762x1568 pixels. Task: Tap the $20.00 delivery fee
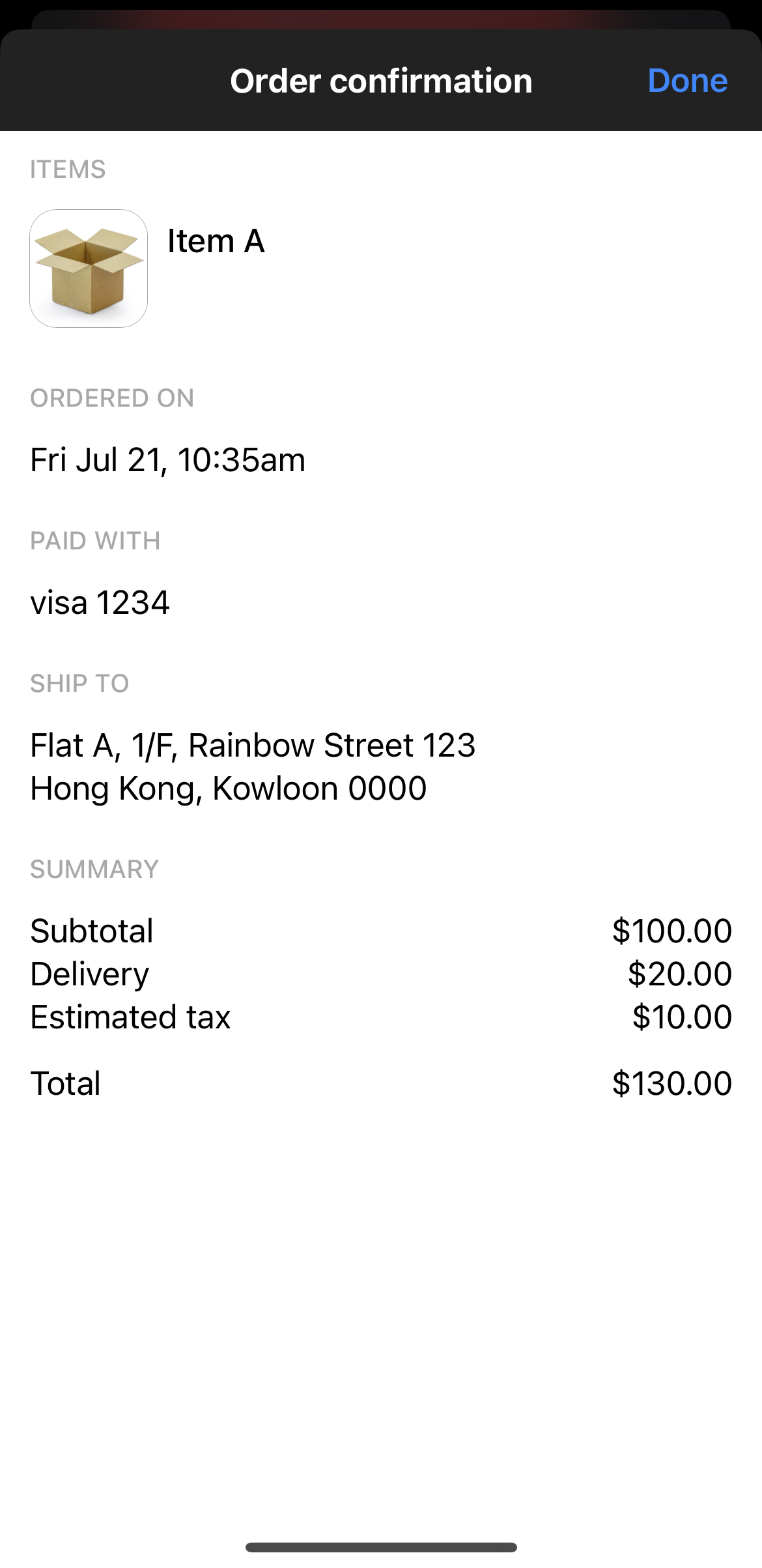pyautogui.click(x=679, y=974)
